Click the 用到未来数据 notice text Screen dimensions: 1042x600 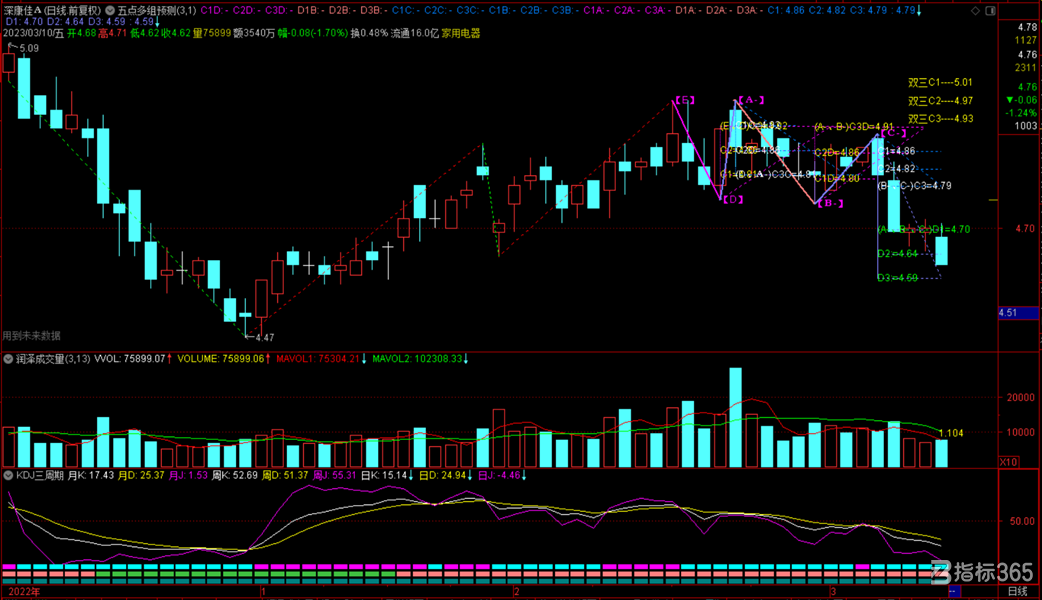[x=31, y=336]
